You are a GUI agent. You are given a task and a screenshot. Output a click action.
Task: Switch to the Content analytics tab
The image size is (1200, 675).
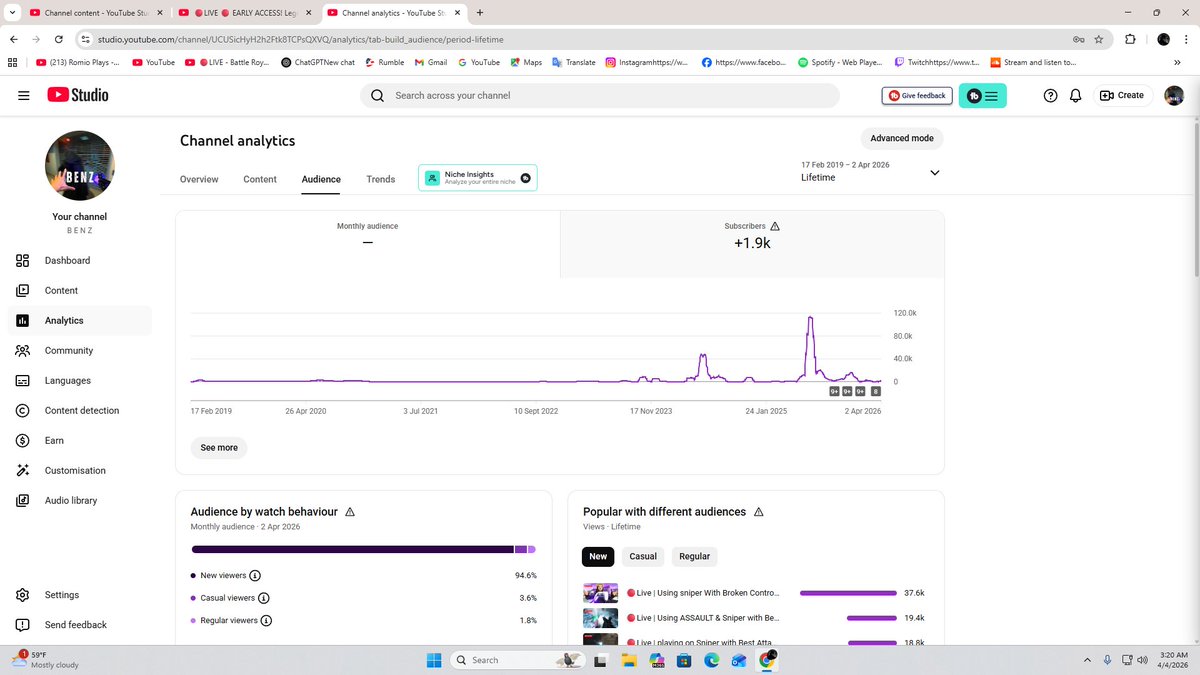260,179
